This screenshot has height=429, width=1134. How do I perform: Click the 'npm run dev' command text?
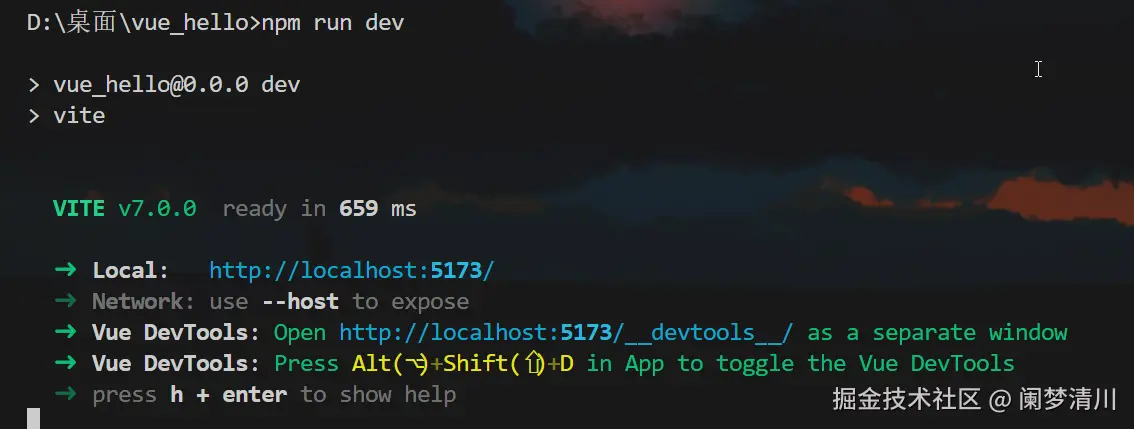tap(333, 23)
